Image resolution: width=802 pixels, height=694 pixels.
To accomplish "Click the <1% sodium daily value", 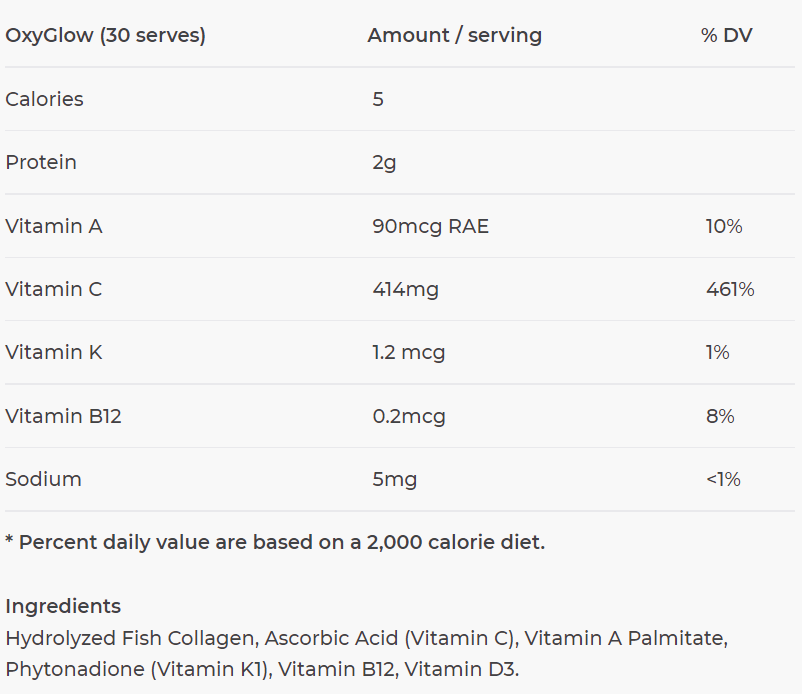I will tap(723, 479).
